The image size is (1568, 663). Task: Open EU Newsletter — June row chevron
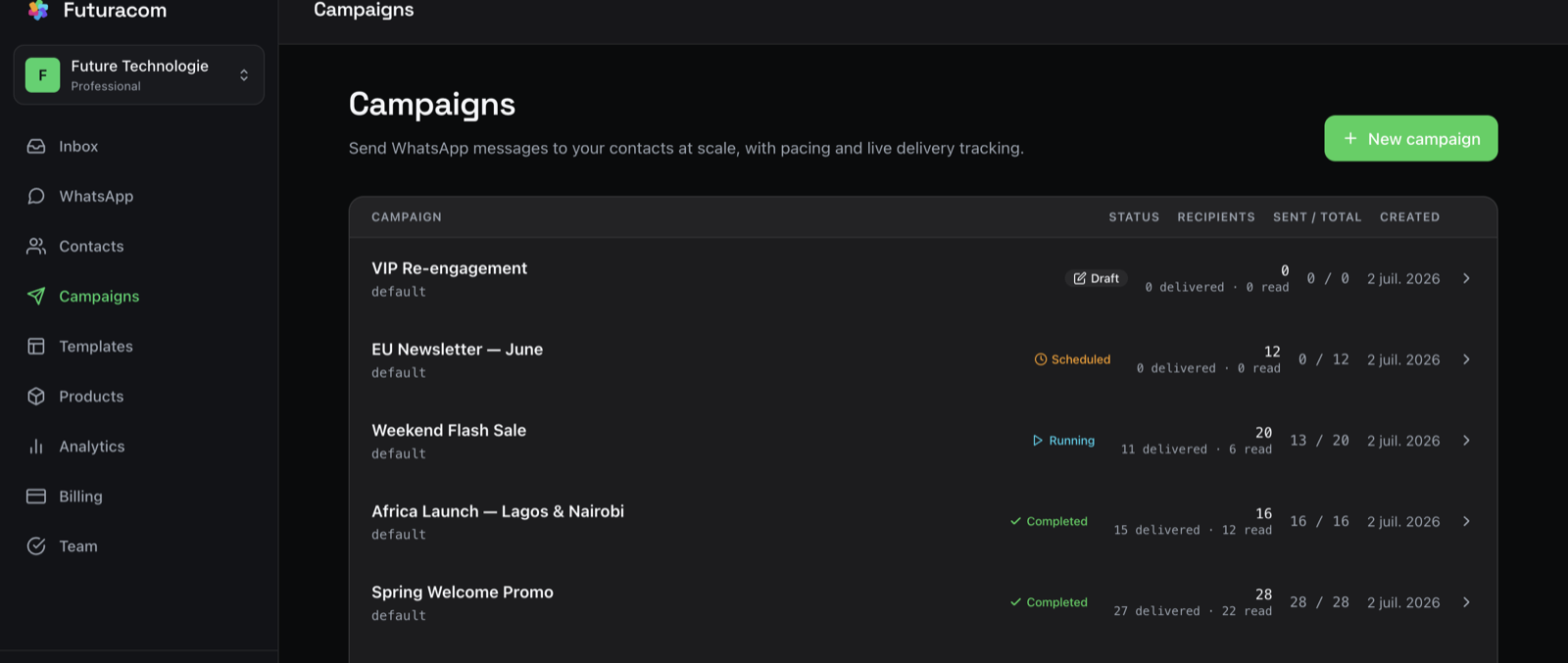tap(1466, 359)
